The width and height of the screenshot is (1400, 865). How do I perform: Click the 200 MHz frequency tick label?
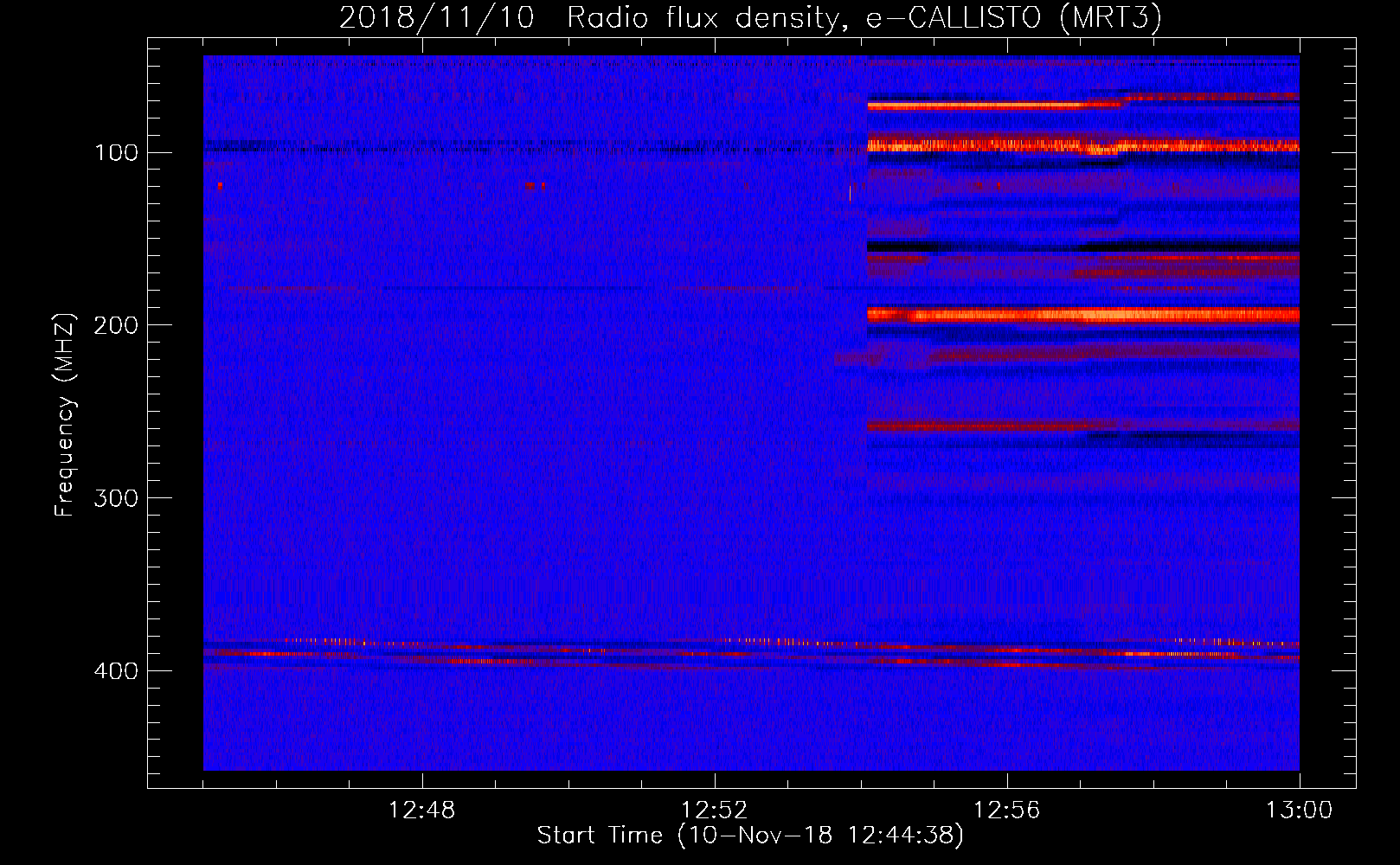point(117,326)
